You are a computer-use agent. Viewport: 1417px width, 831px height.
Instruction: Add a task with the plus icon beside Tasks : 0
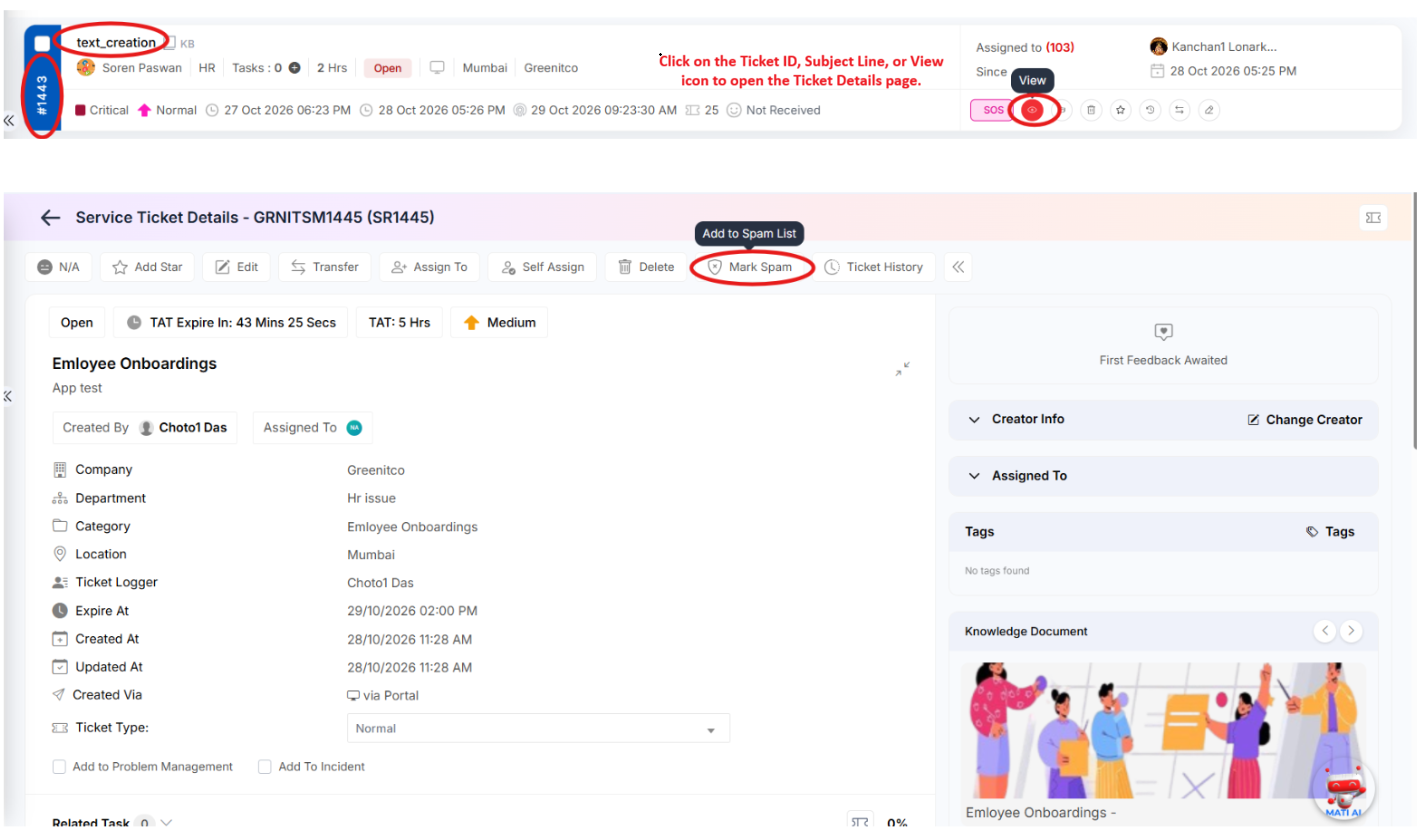point(294,68)
